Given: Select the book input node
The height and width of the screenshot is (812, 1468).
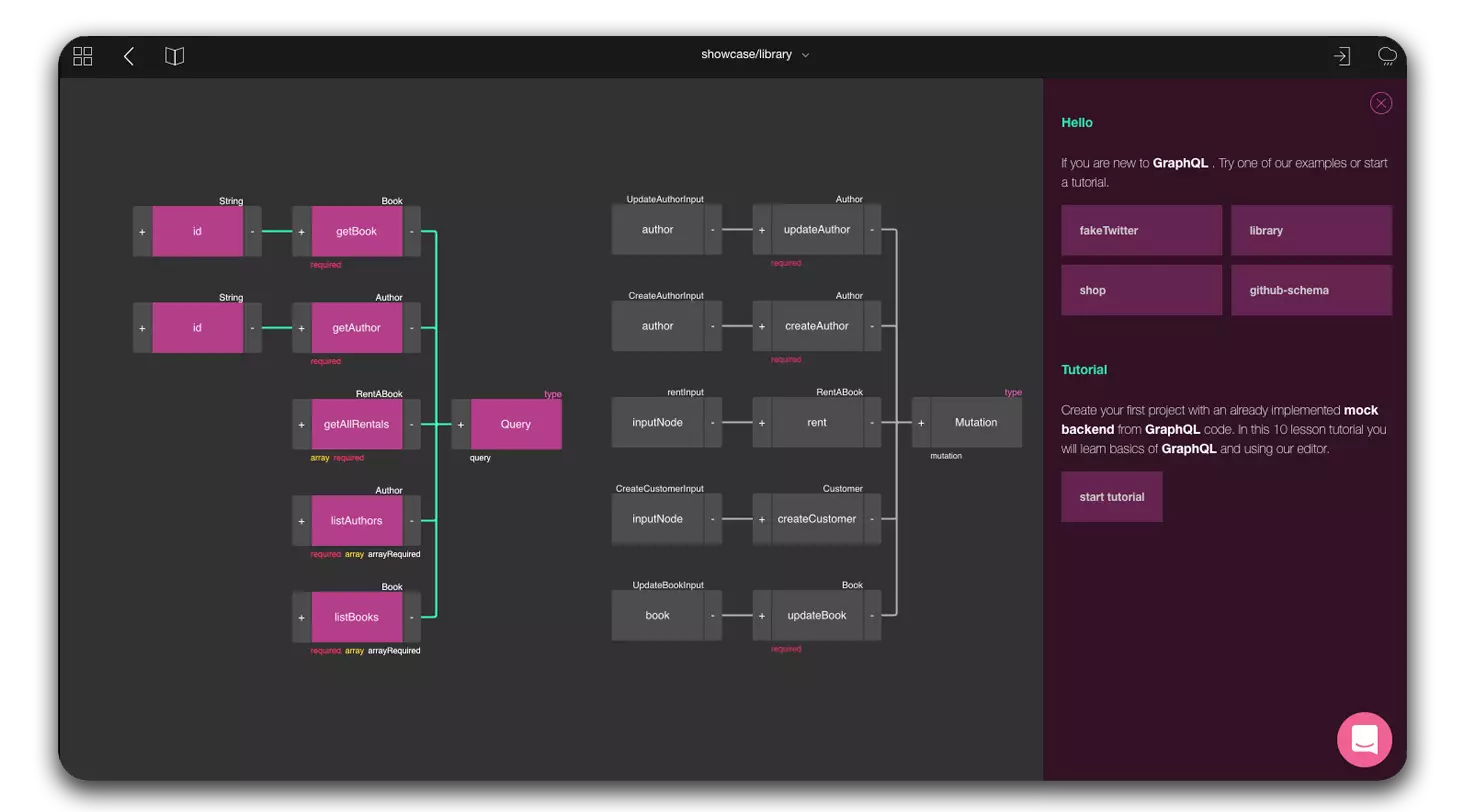Looking at the screenshot, I should click(657, 615).
